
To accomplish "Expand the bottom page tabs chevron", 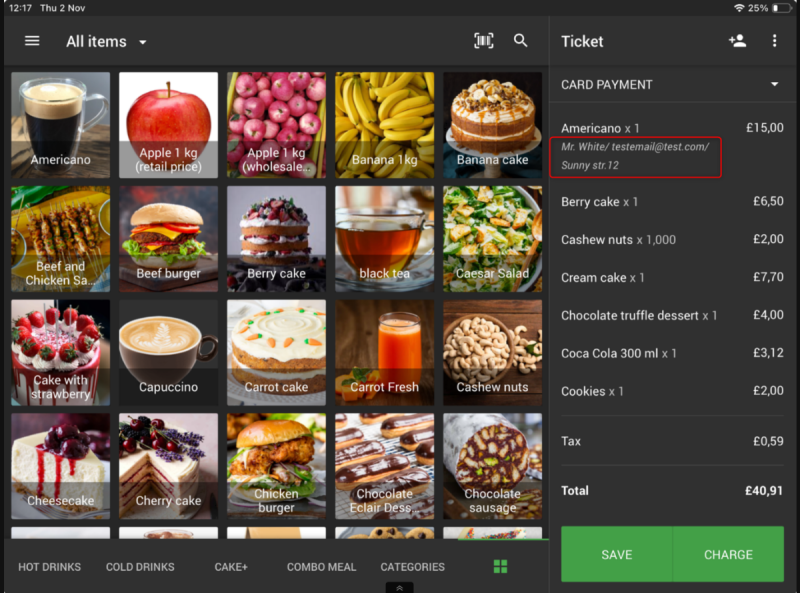I will pyautogui.click(x=398, y=588).
